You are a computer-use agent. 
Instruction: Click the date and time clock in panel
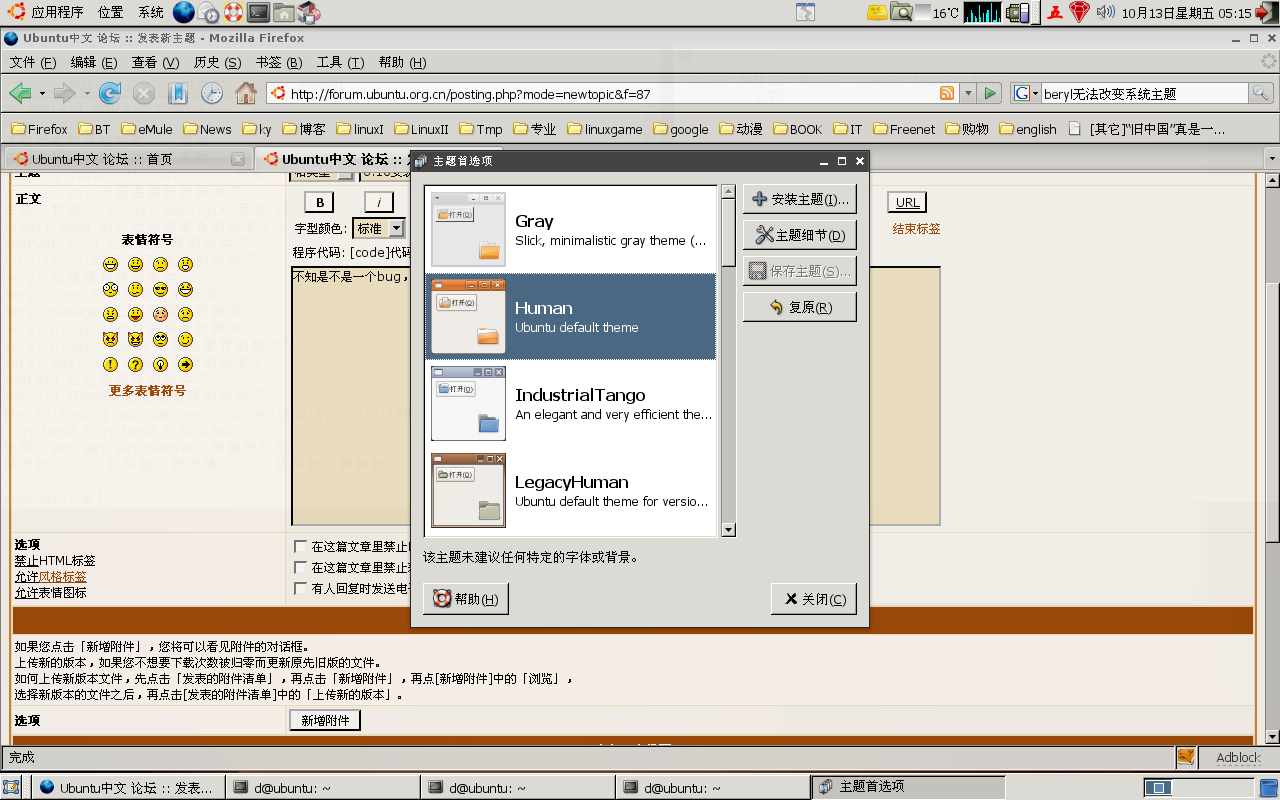[x=1186, y=13]
